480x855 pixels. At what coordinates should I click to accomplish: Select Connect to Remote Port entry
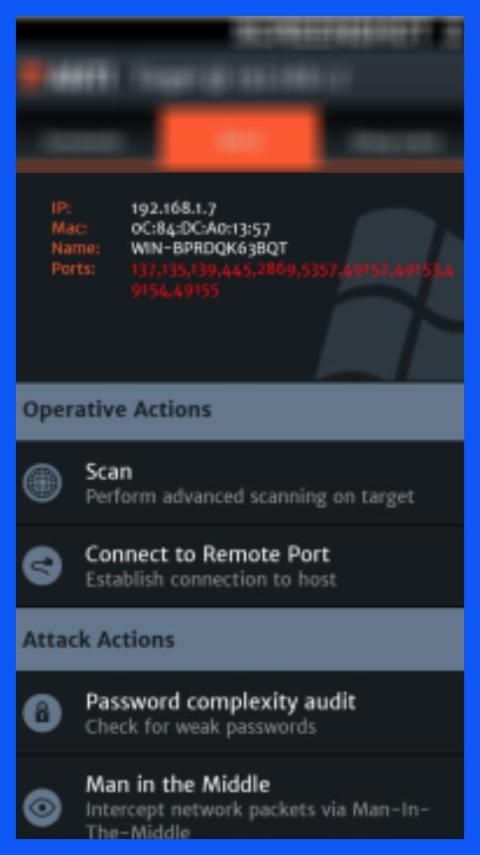(x=240, y=566)
